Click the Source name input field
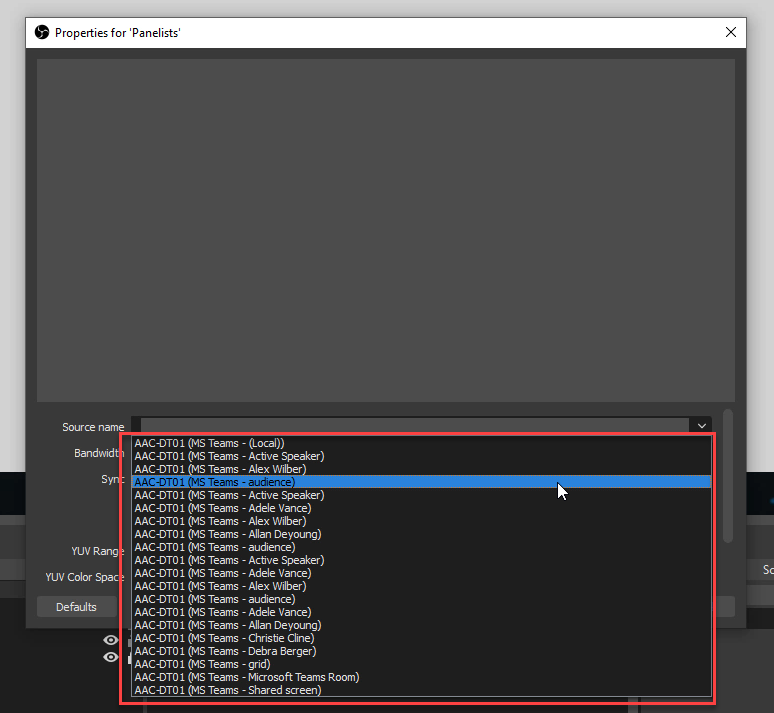This screenshot has height=713, width=774. [415, 426]
